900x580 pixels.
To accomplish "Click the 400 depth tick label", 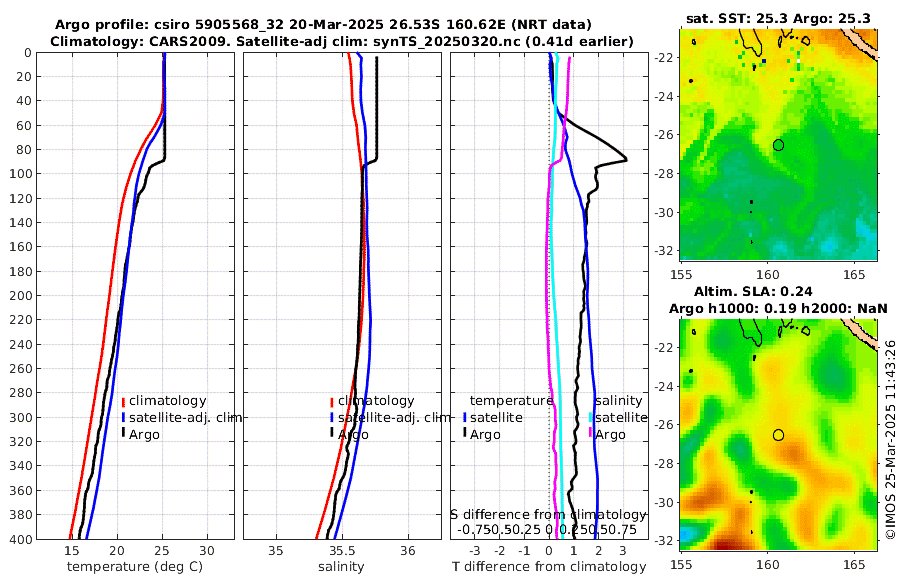I will pyautogui.click(x=20, y=539).
